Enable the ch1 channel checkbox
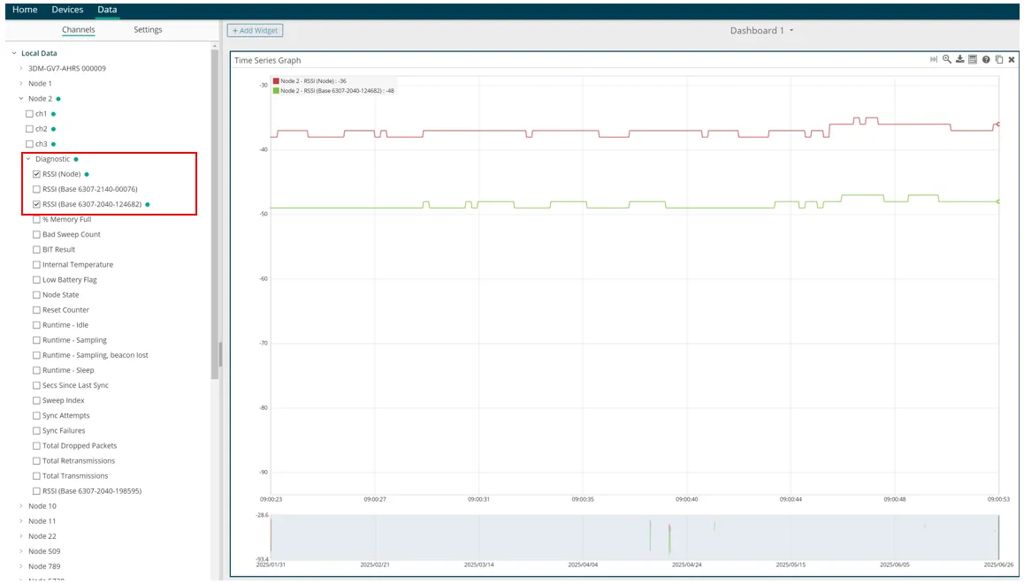This screenshot has width=1024, height=583. (30, 114)
